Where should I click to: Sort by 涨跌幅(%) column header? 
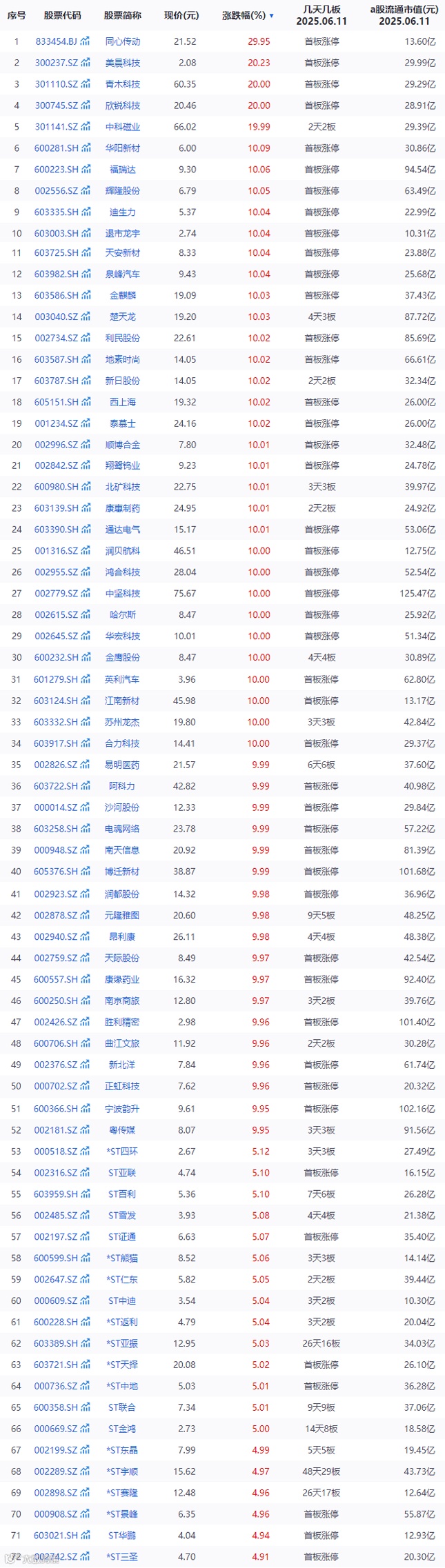pyautogui.click(x=244, y=15)
